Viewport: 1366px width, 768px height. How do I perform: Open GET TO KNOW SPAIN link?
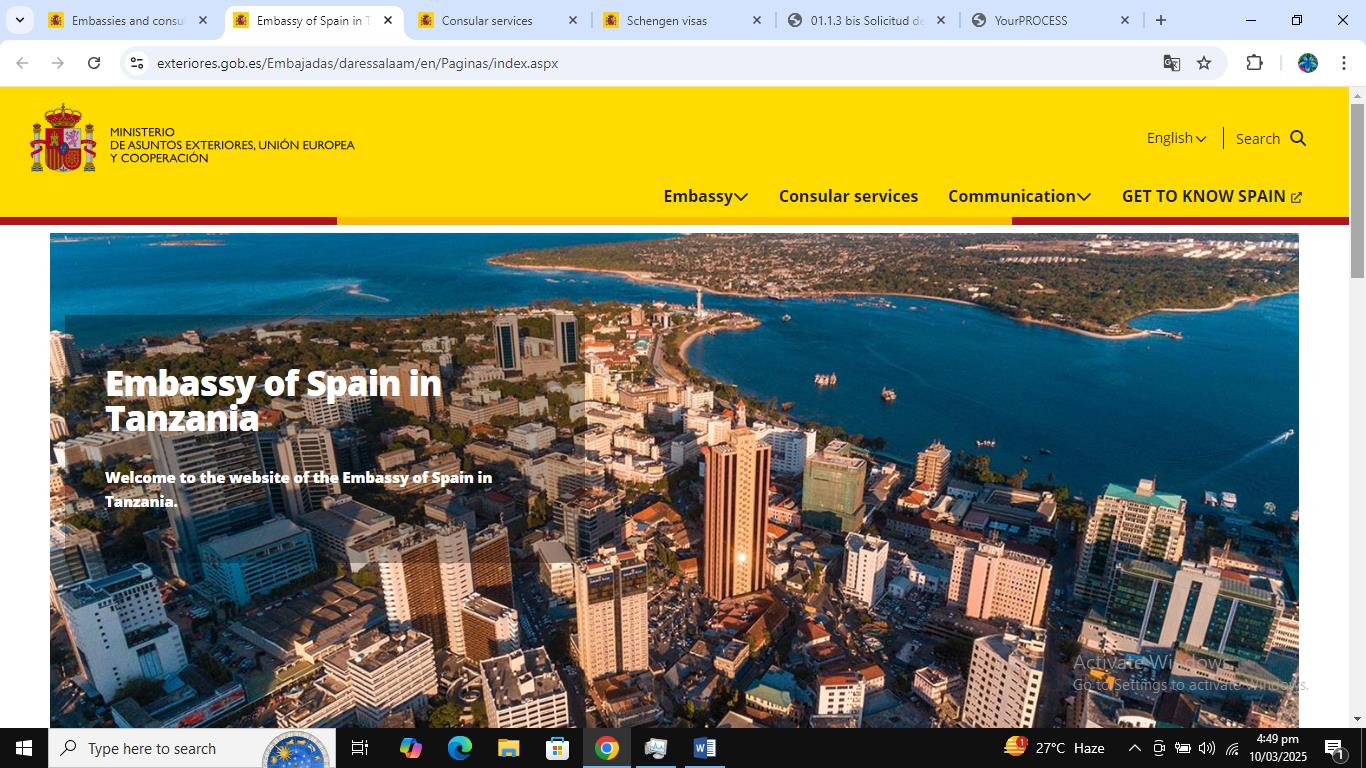[1203, 196]
